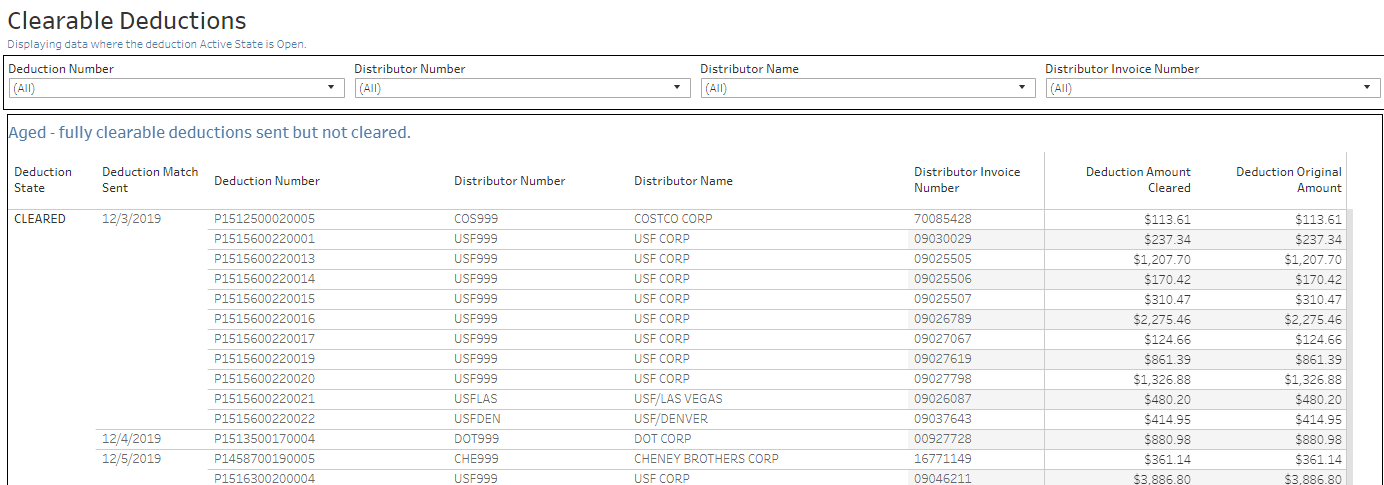The height and width of the screenshot is (485, 1384).
Task: Click the vertical scrollbar on table's right edge
Action: tap(1349, 340)
